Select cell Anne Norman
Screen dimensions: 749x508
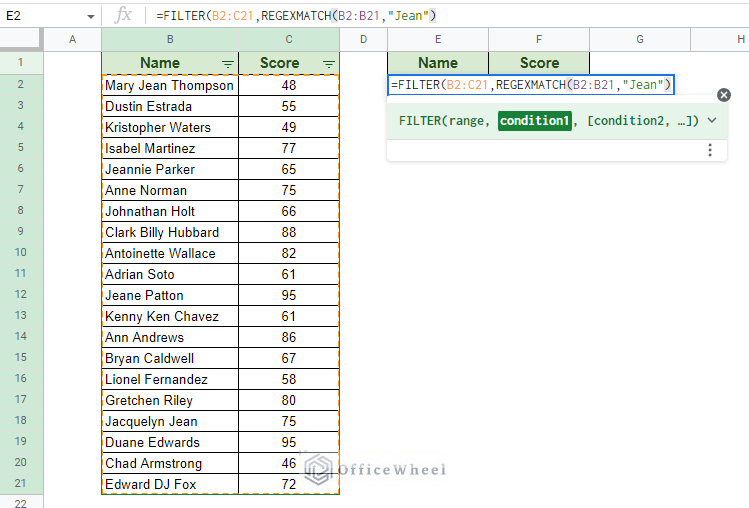[x=170, y=190]
